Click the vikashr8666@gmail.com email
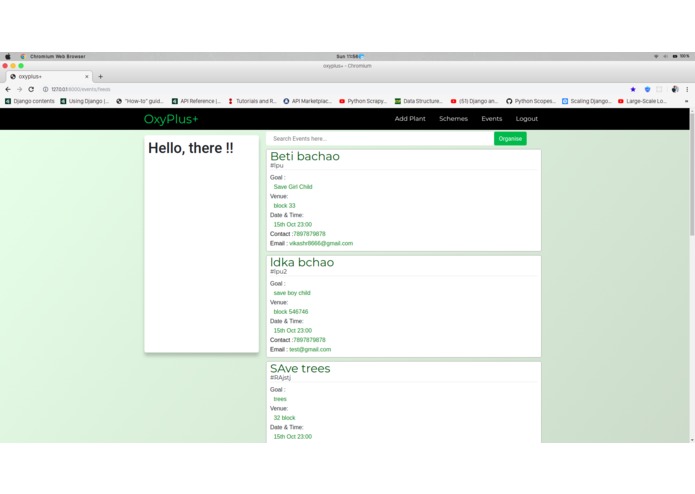The image size is (695, 494). click(321, 243)
